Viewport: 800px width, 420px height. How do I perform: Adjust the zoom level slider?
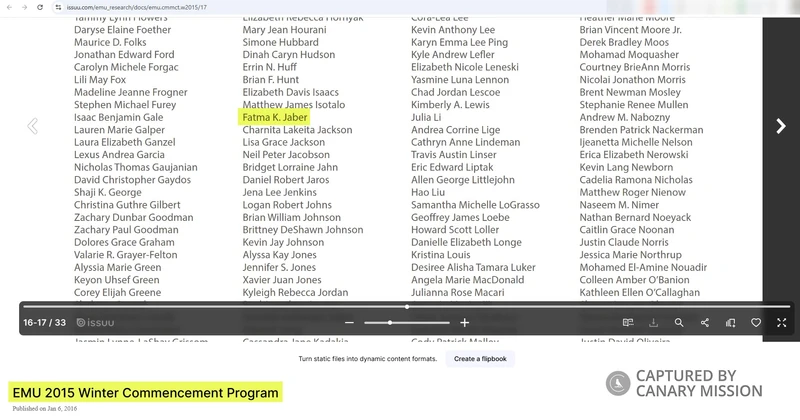click(x=407, y=323)
